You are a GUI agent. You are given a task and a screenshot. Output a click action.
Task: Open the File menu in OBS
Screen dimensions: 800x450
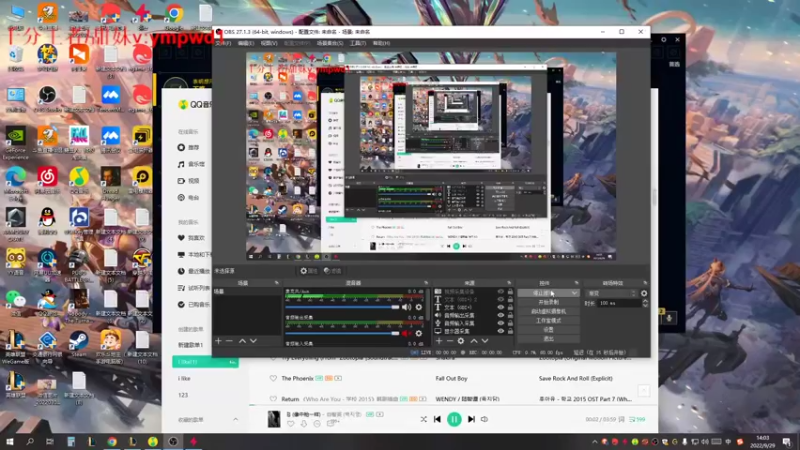223,43
